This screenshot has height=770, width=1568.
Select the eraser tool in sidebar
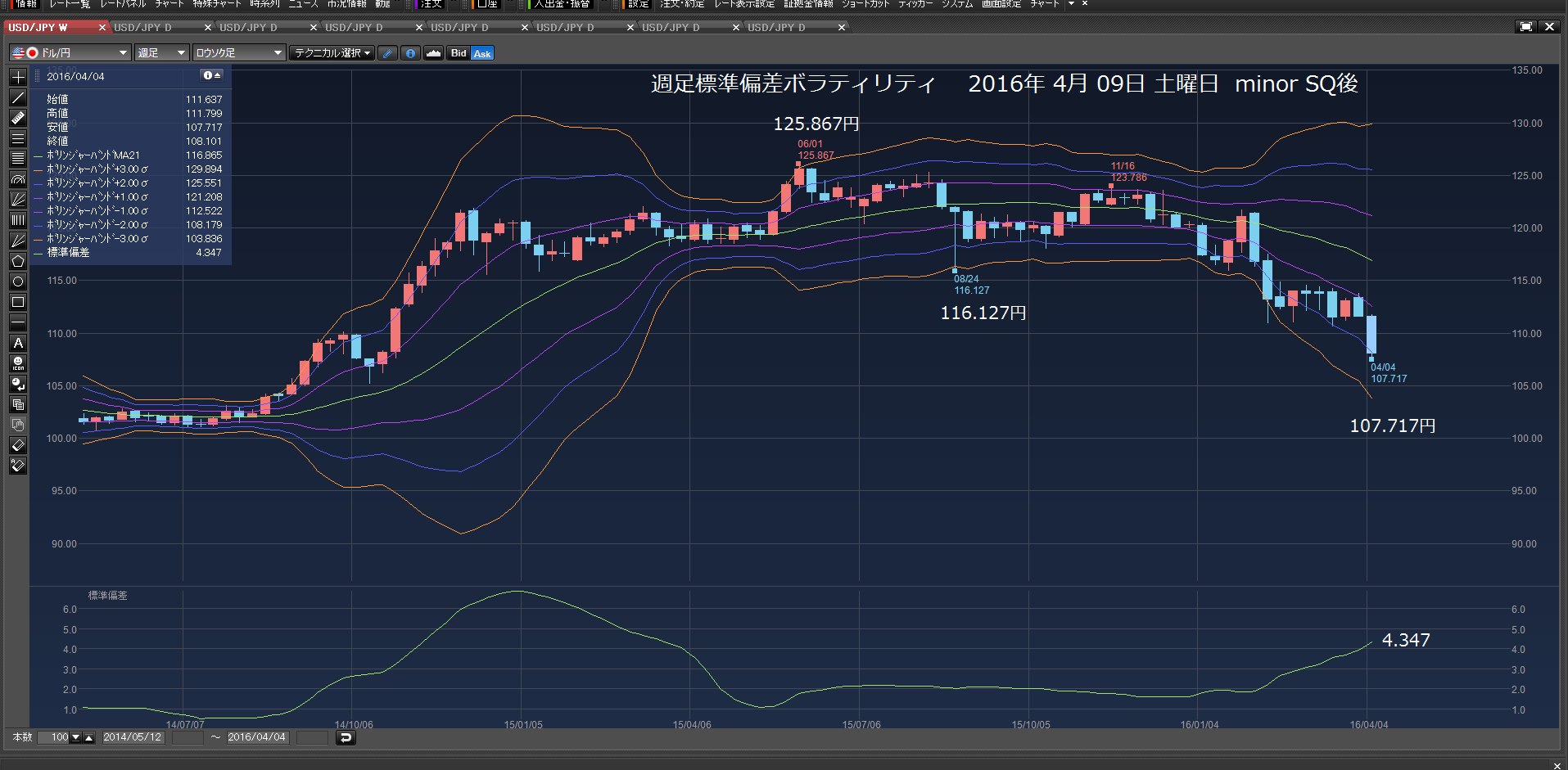tap(18, 445)
